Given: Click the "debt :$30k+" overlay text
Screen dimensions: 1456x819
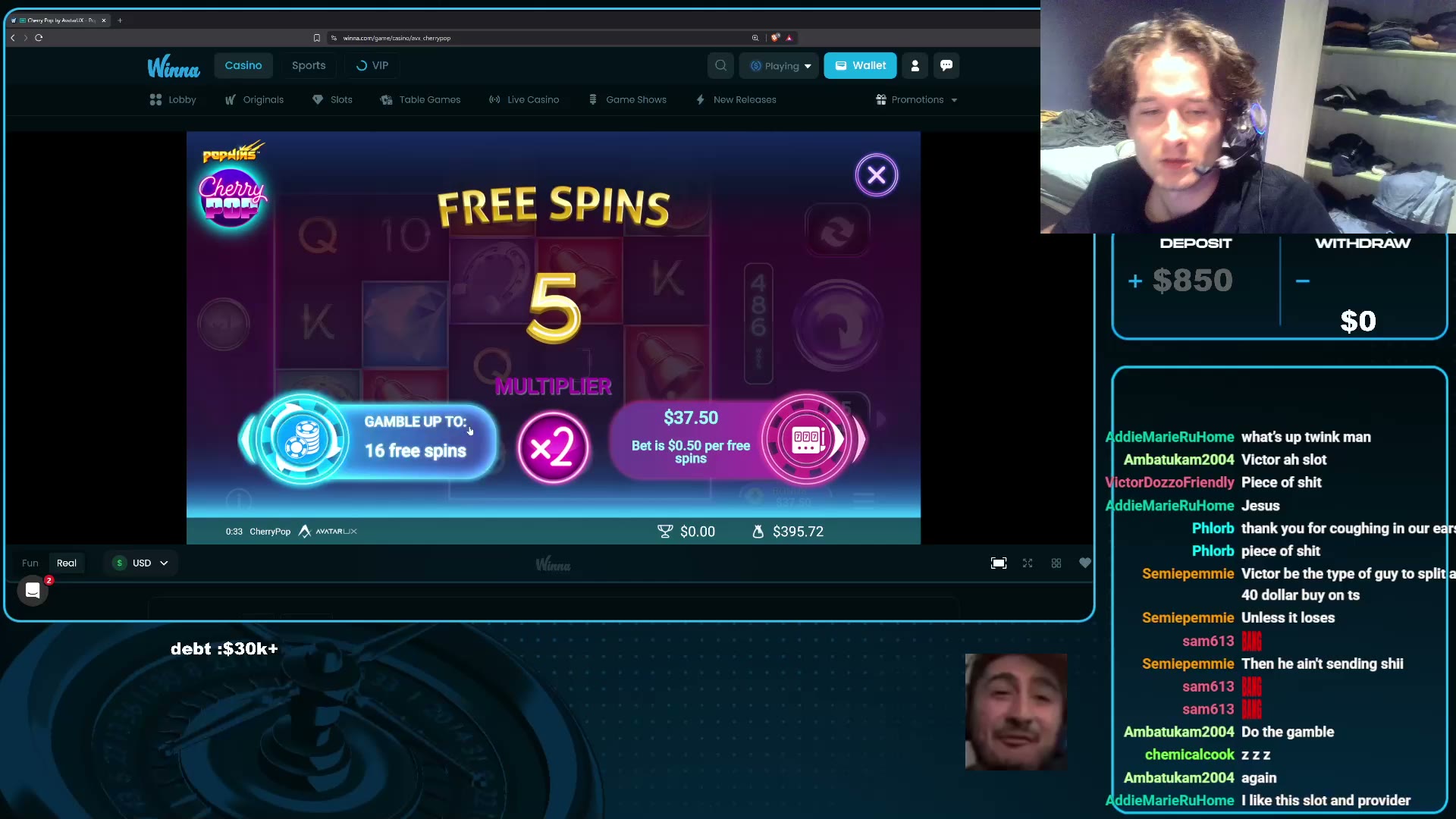Looking at the screenshot, I should point(224,648).
